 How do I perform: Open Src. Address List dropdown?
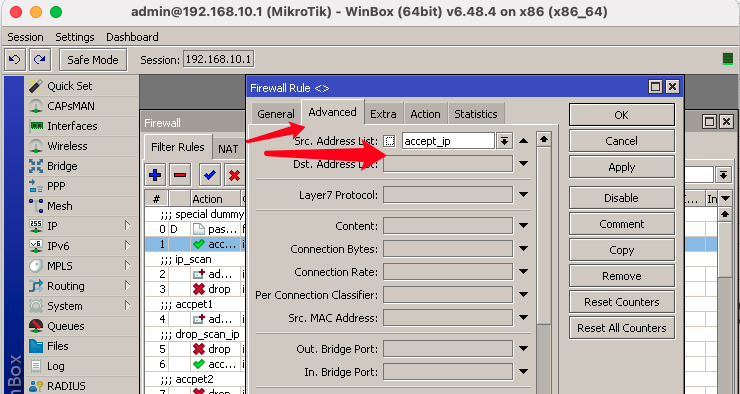(x=505, y=141)
